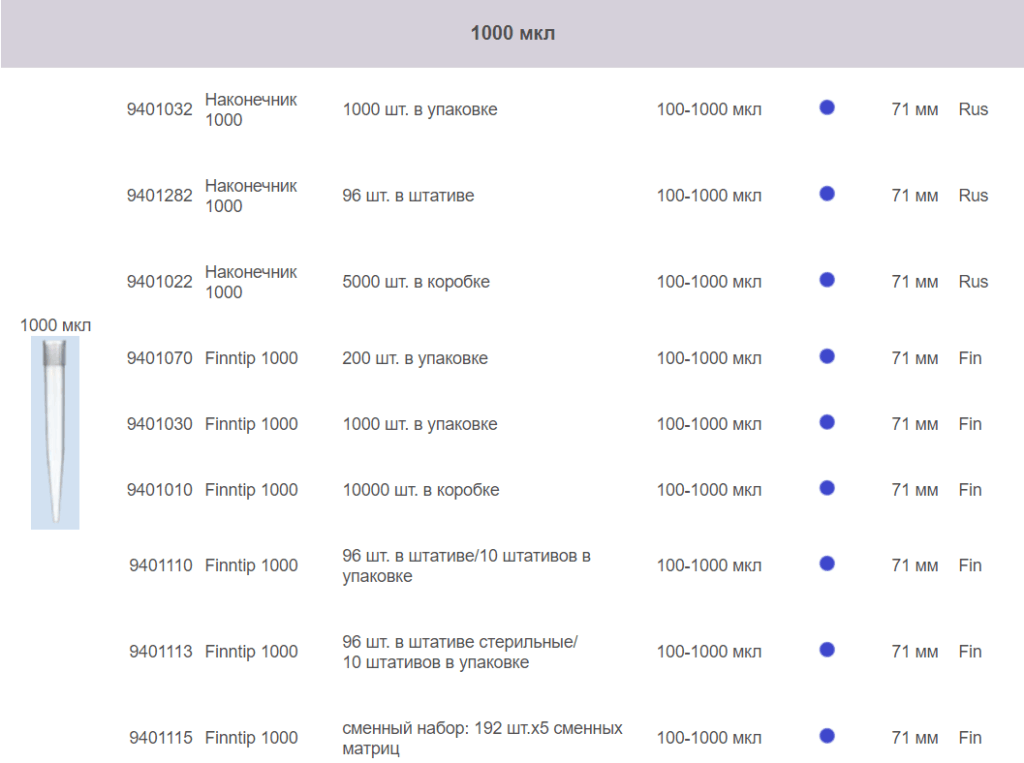This screenshot has width=1024, height=763.
Task: Click the blue dot in row 9401282
Action: (x=827, y=194)
